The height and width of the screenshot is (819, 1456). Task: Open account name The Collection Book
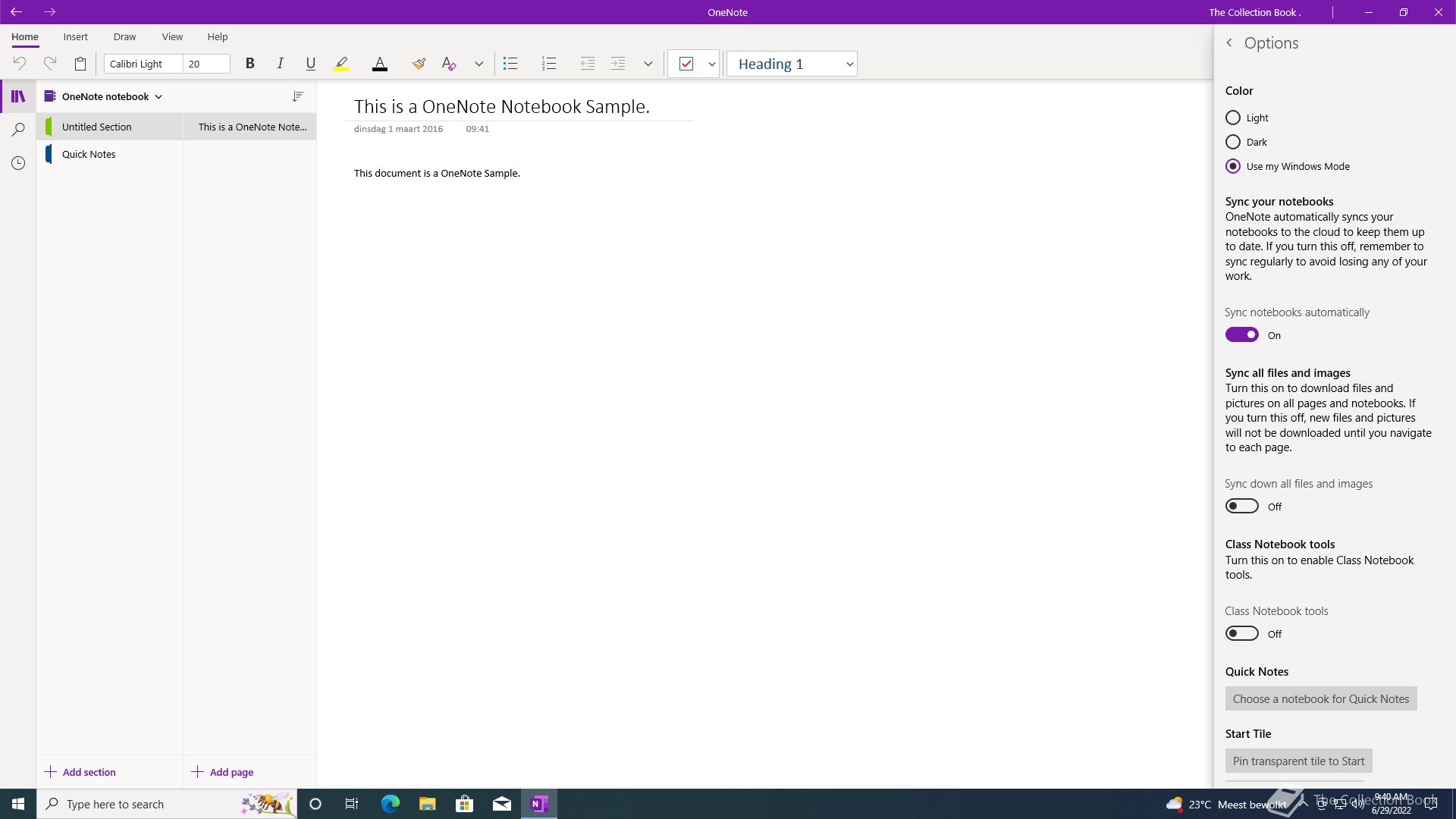coord(1255,12)
